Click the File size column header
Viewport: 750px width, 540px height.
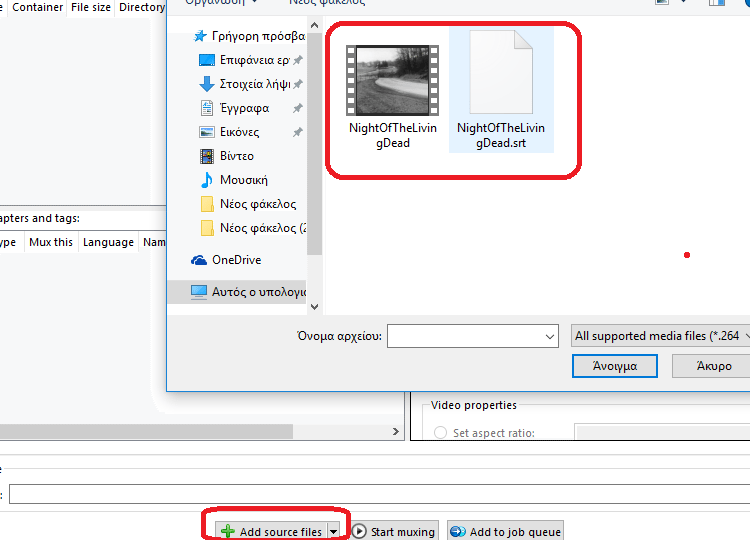[91, 8]
